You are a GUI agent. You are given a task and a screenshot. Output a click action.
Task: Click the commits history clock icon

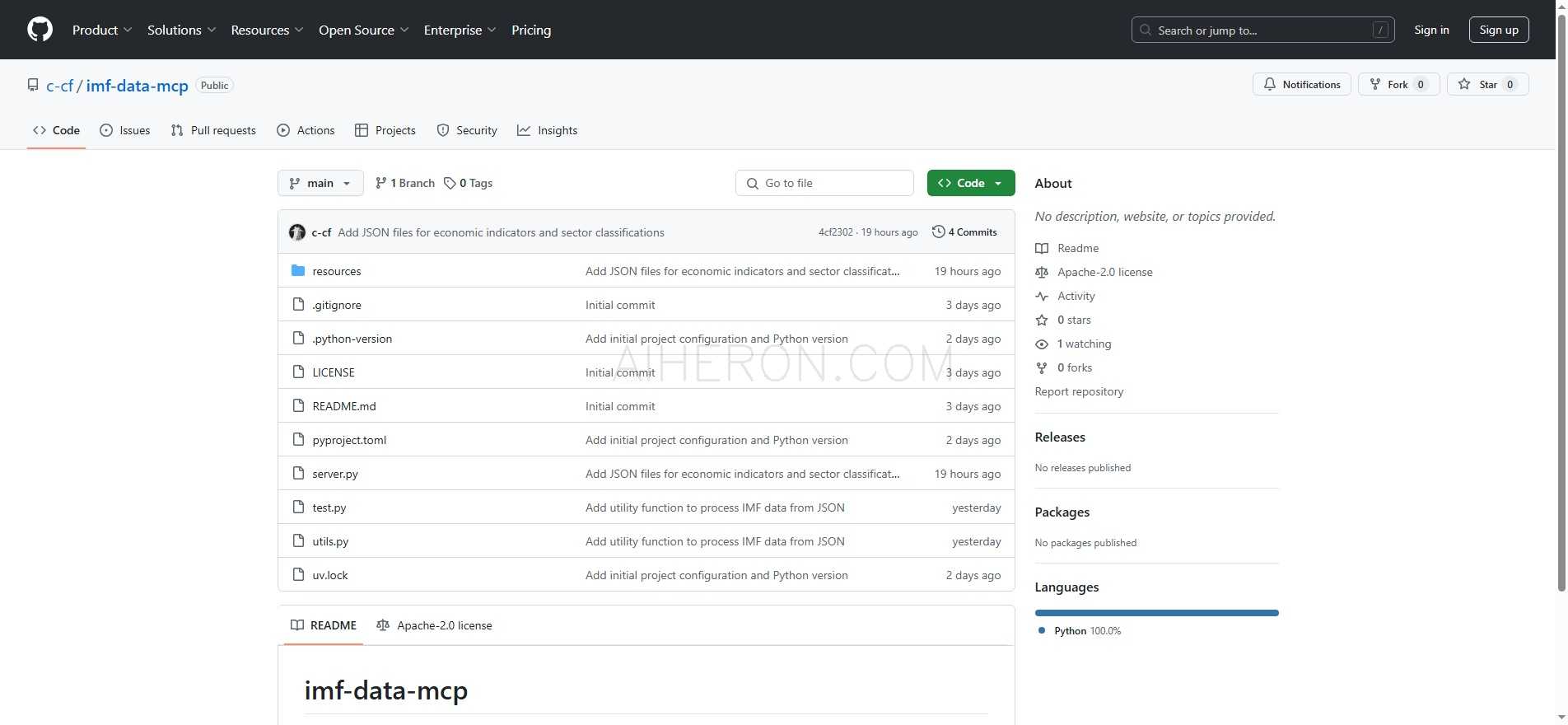pyautogui.click(x=938, y=232)
